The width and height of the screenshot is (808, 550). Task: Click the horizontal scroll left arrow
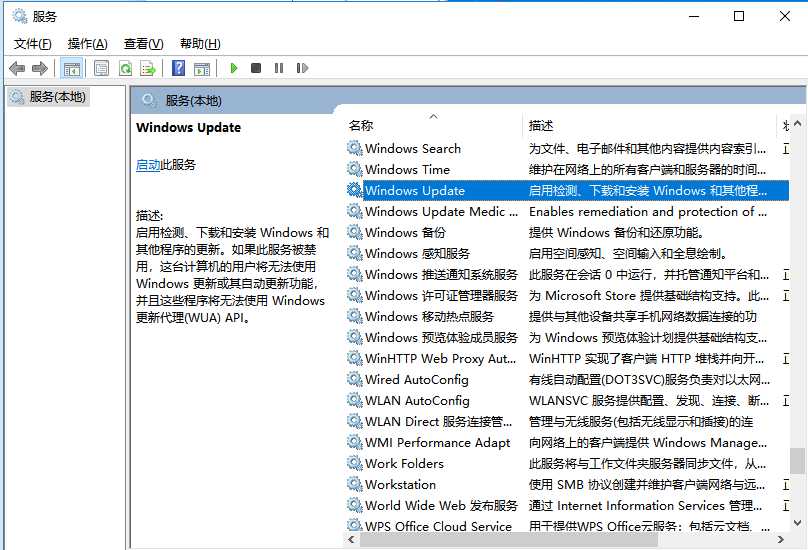351,540
